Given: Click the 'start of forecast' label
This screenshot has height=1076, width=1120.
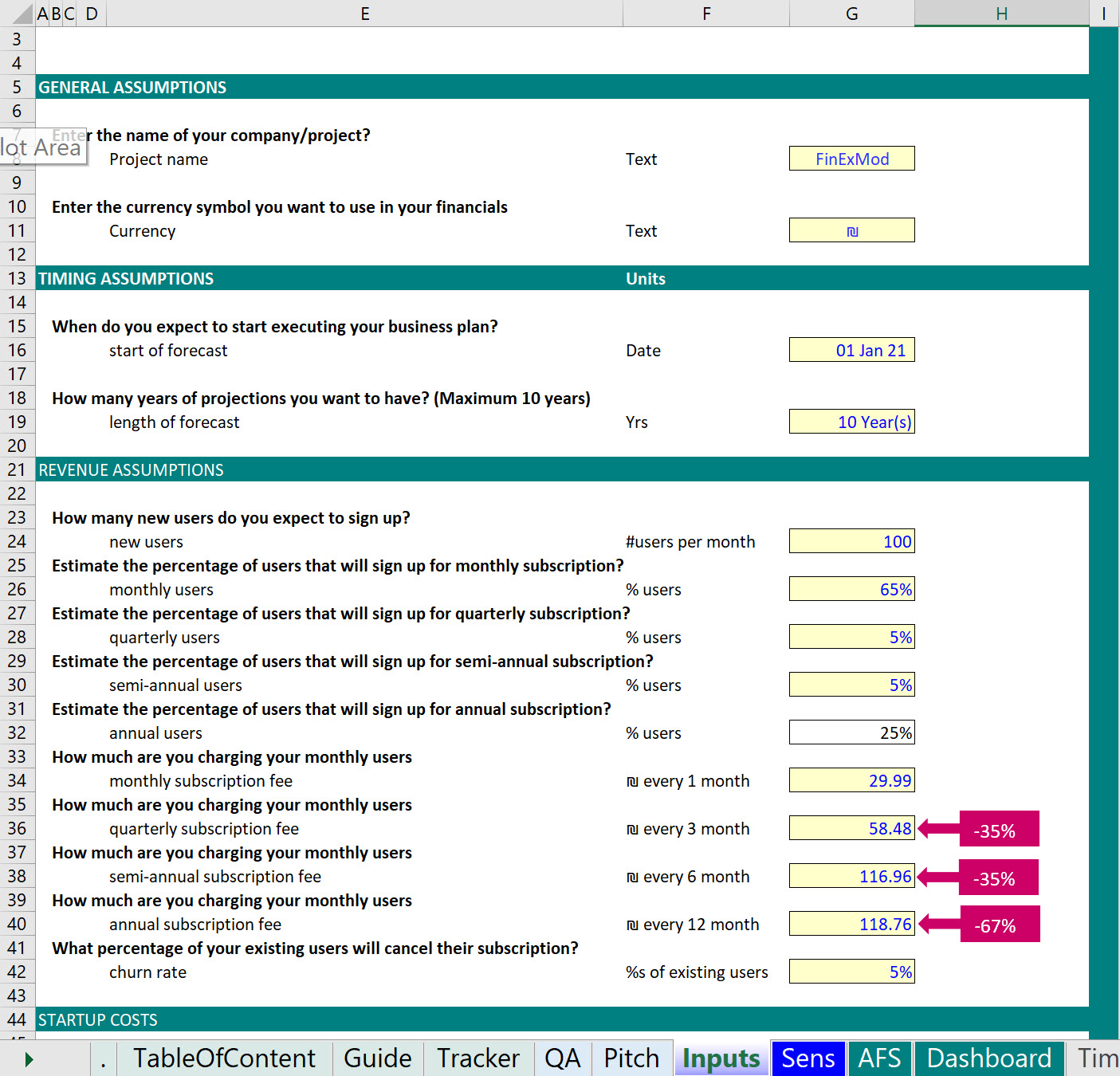Looking at the screenshot, I should click(168, 351).
